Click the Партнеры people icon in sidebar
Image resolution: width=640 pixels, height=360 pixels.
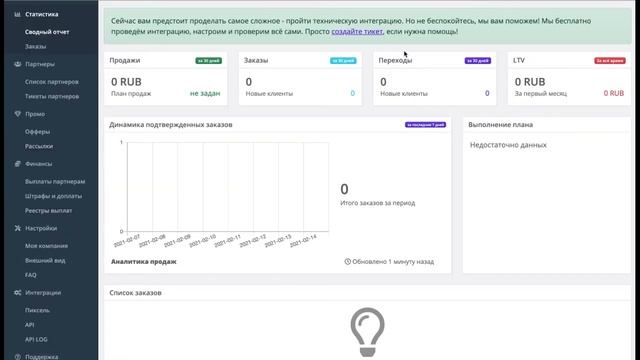point(17,64)
